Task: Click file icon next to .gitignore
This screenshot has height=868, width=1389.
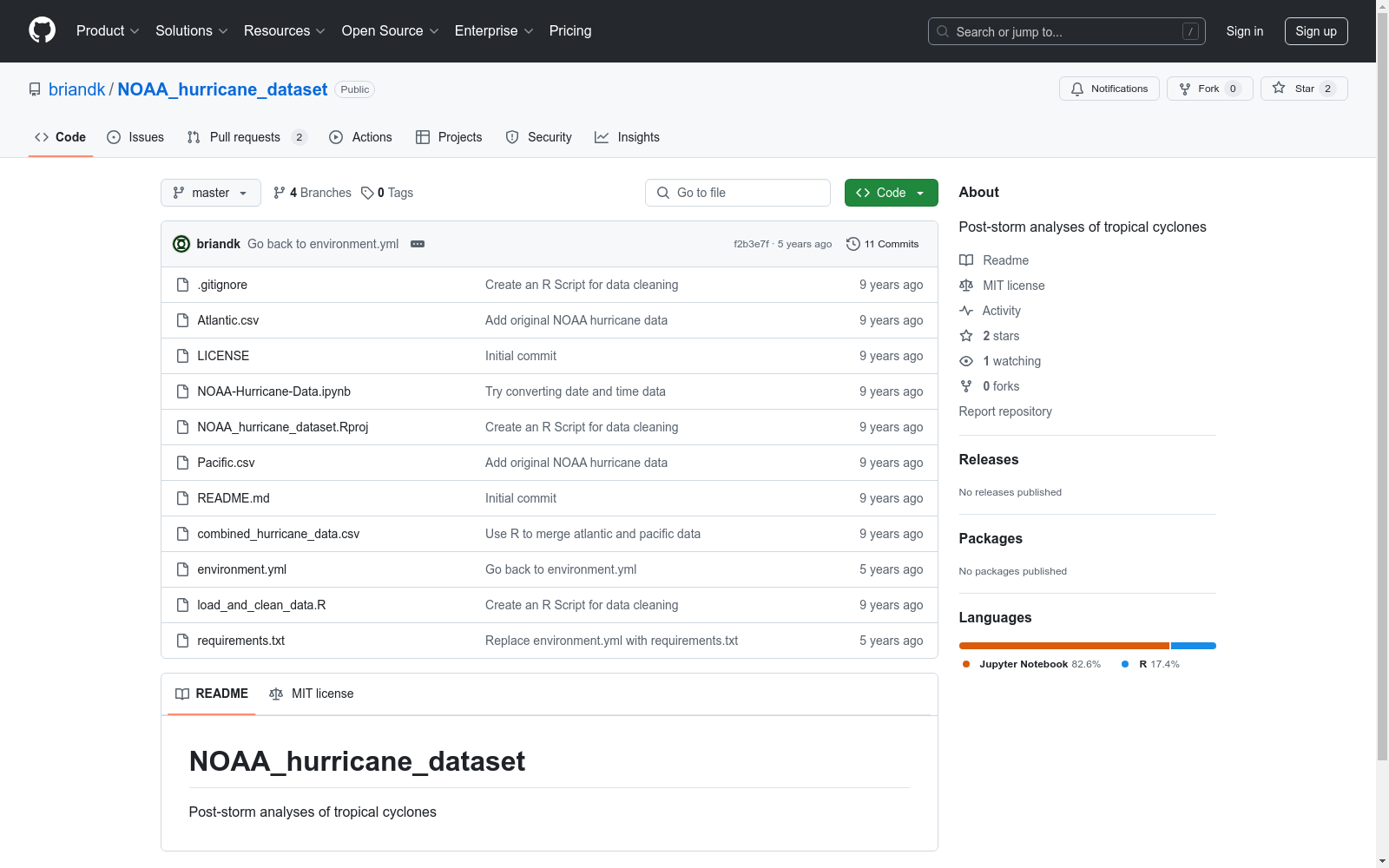Action: 182,285
